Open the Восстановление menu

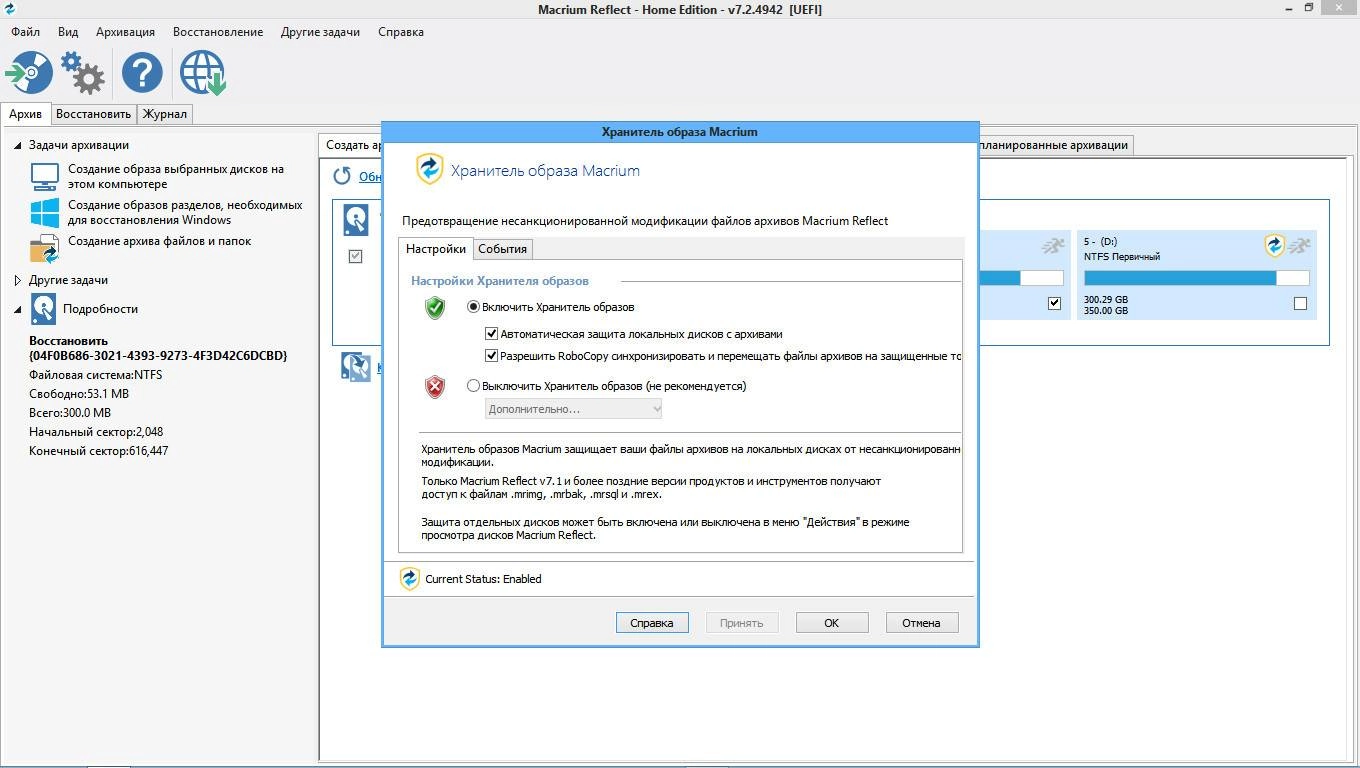(218, 32)
